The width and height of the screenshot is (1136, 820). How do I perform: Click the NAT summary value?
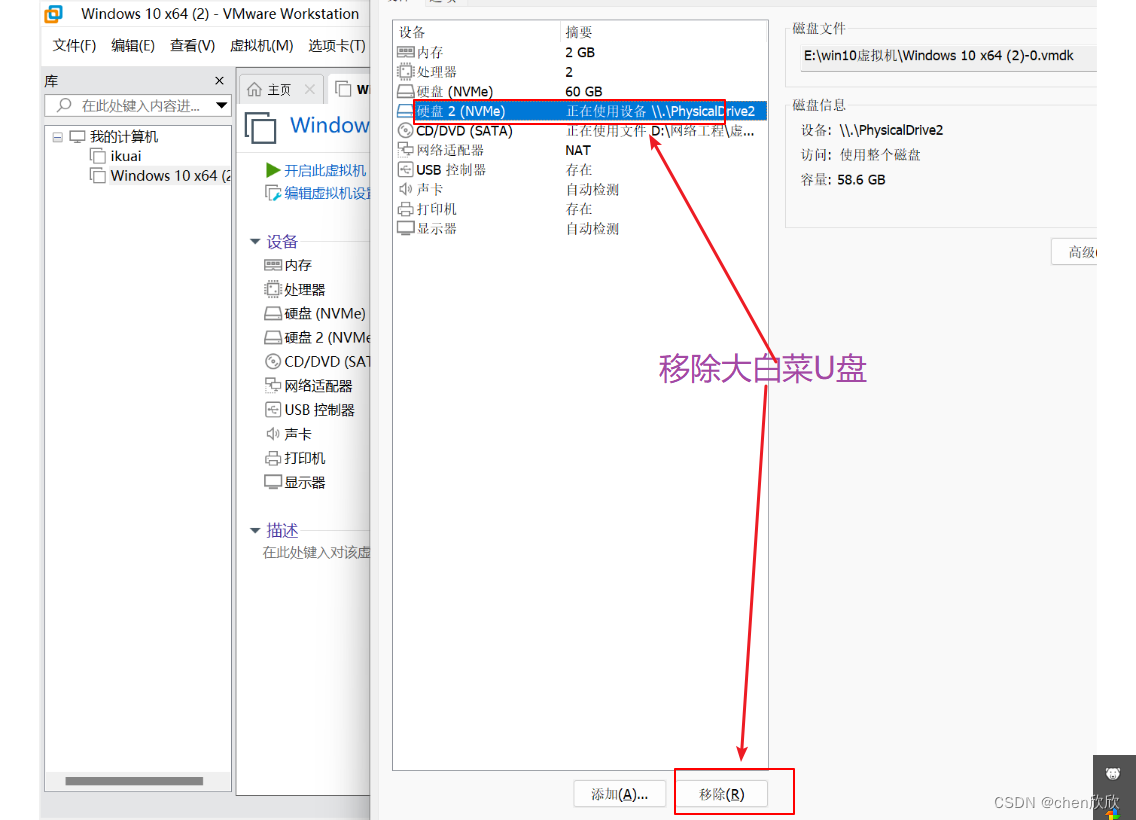pos(577,150)
